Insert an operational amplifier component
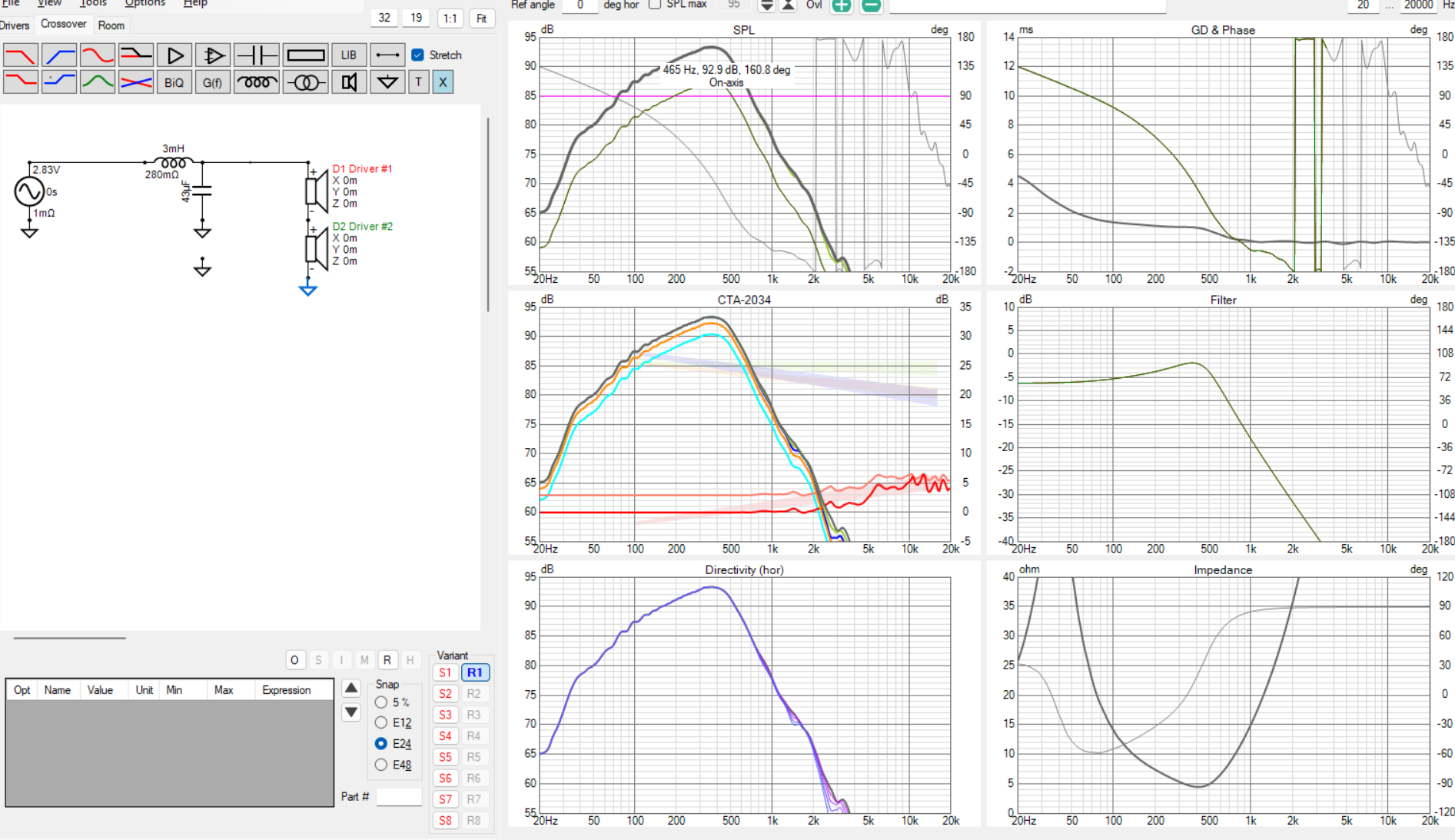1455x840 pixels. pos(213,55)
